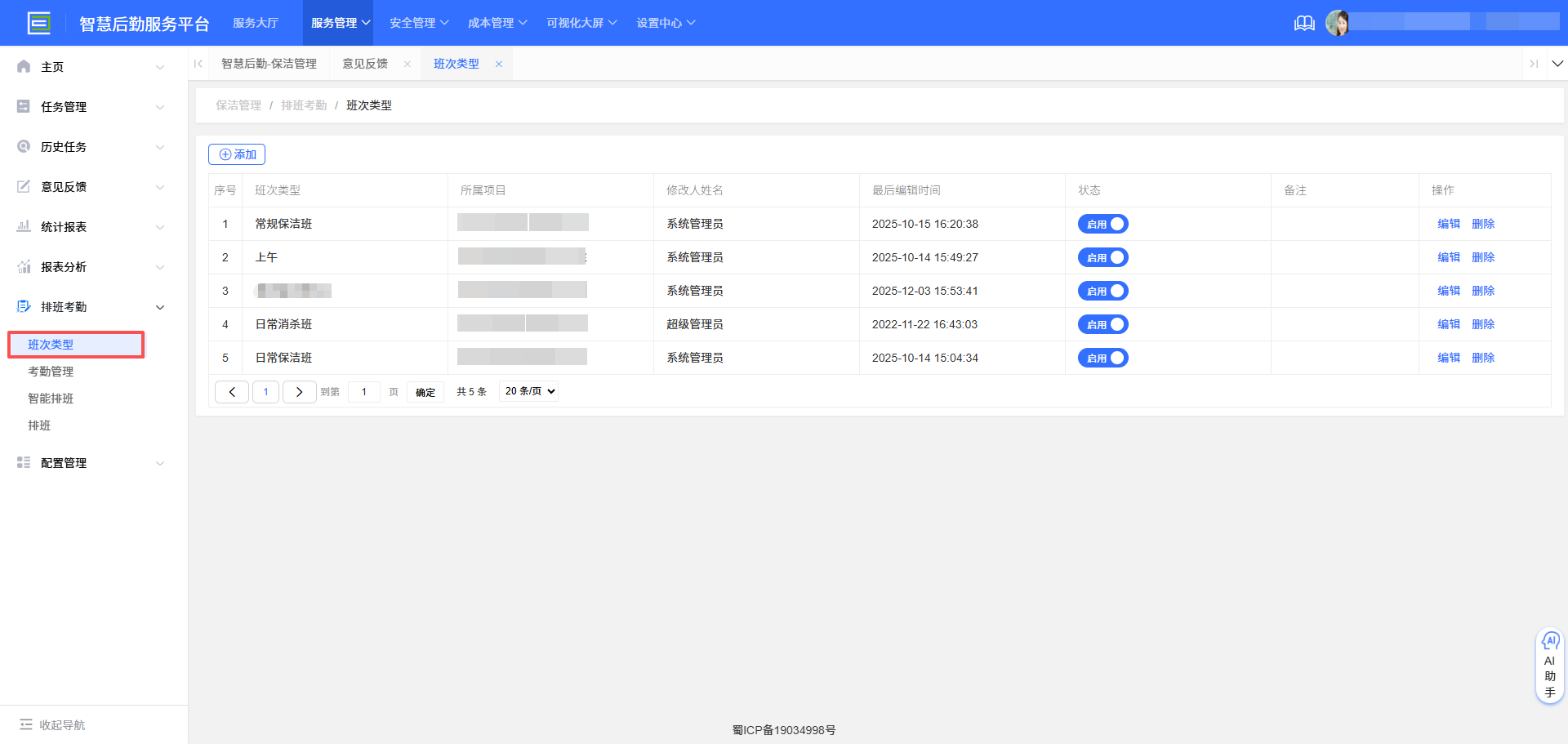Click the 添加 add button

coord(236,154)
